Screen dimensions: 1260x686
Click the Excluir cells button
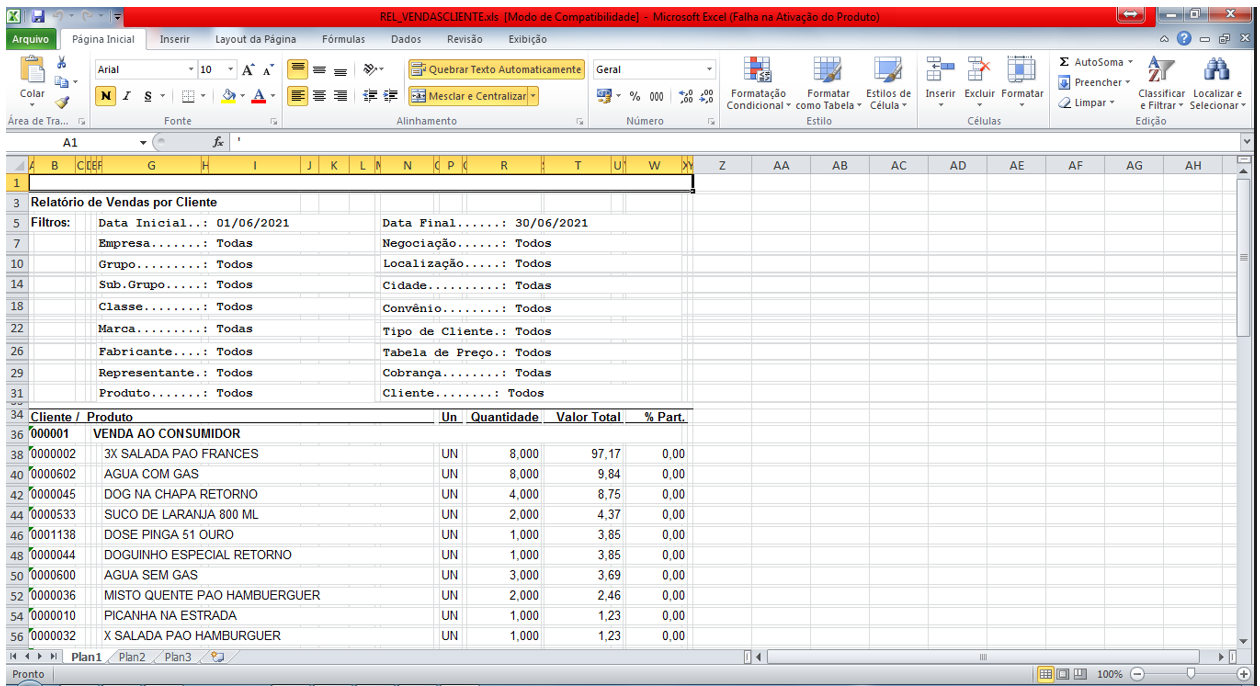pos(979,83)
